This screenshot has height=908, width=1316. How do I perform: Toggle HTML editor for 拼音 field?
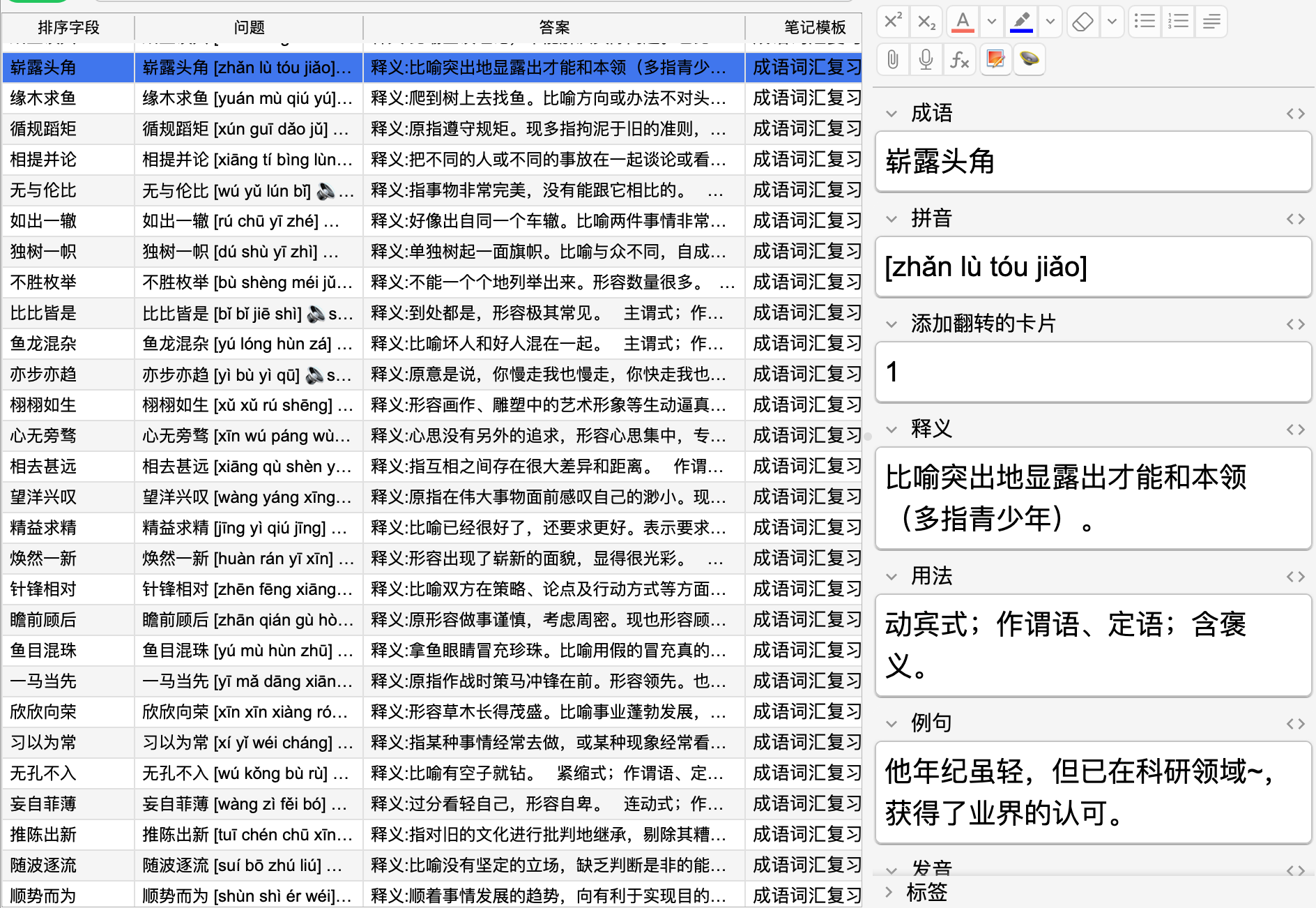[1295, 218]
